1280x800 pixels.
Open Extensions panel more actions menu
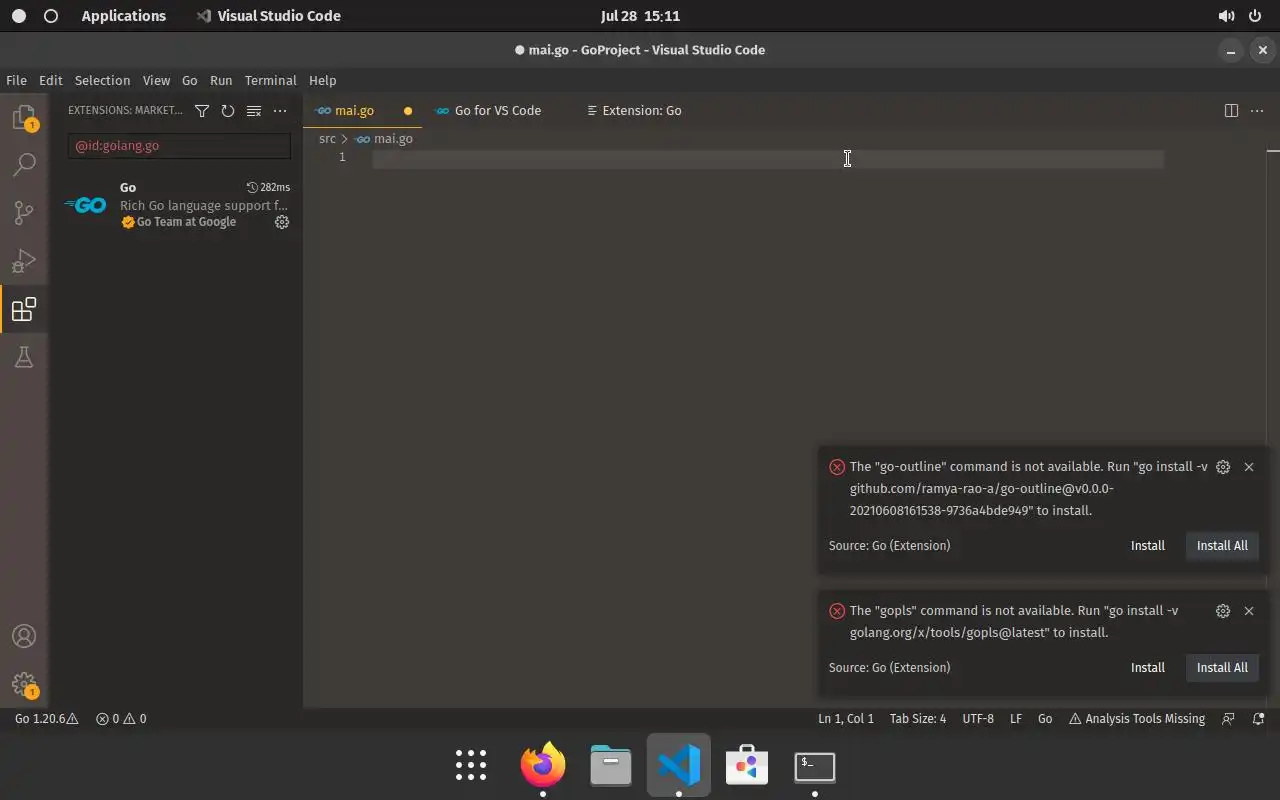pos(280,111)
